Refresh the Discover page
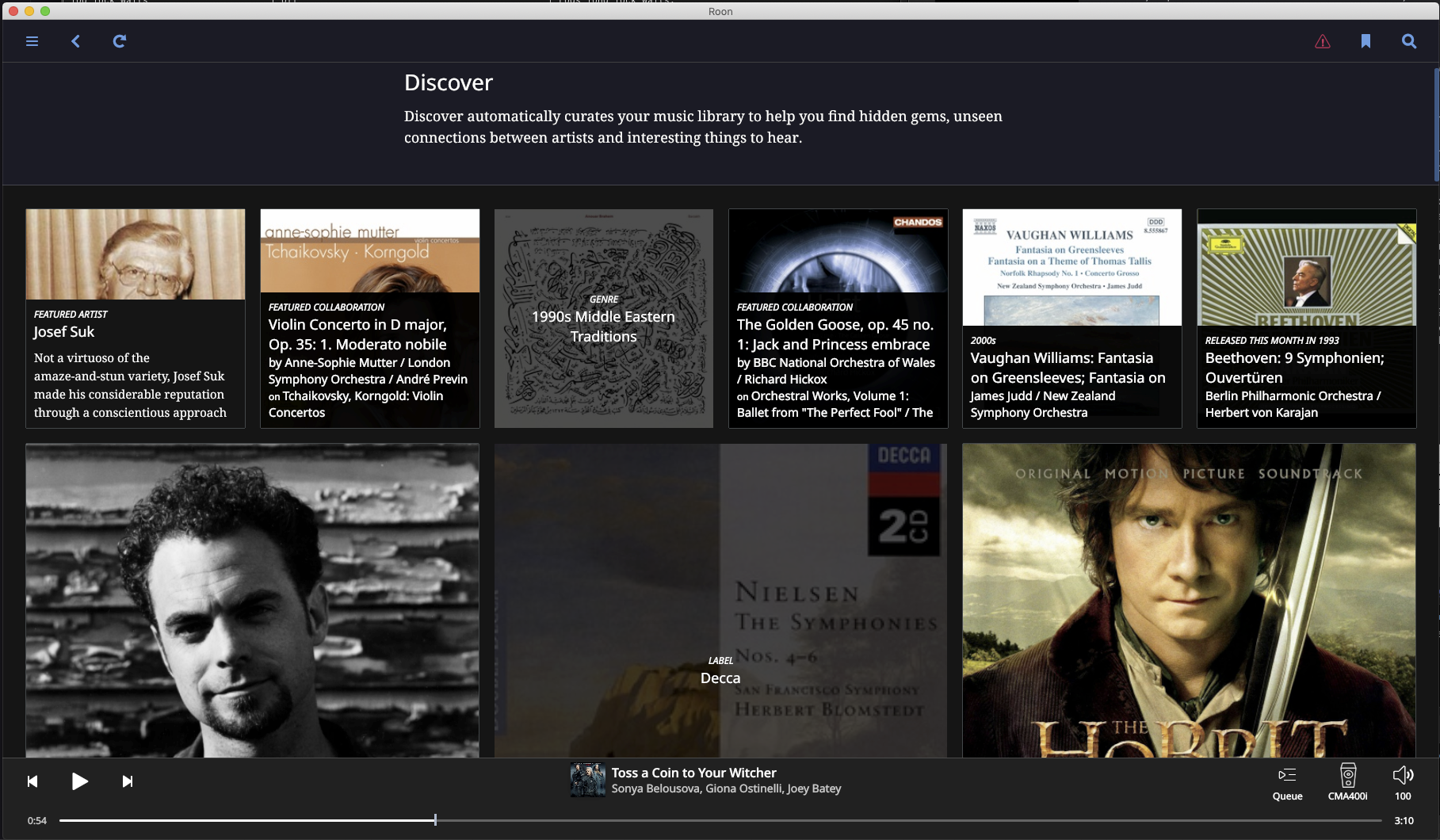Viewport: 1440px width, 840px height. click(120, 41)
